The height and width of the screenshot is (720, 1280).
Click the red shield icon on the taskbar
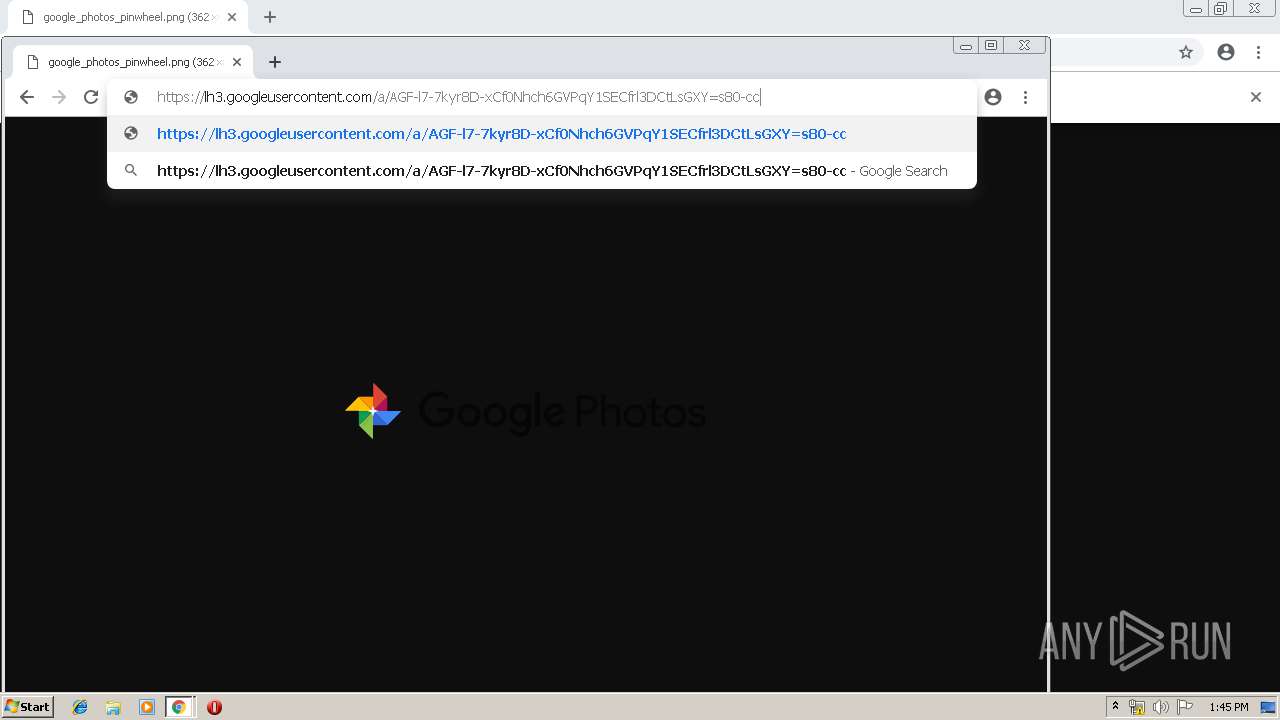(x=214, y=707)
